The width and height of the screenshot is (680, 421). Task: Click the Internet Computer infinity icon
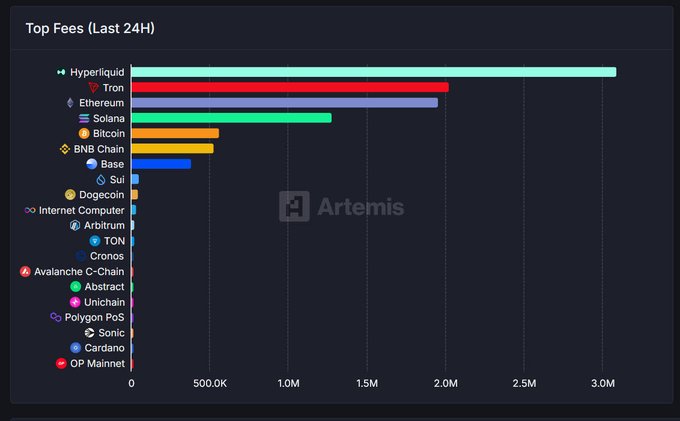[30, 210]
